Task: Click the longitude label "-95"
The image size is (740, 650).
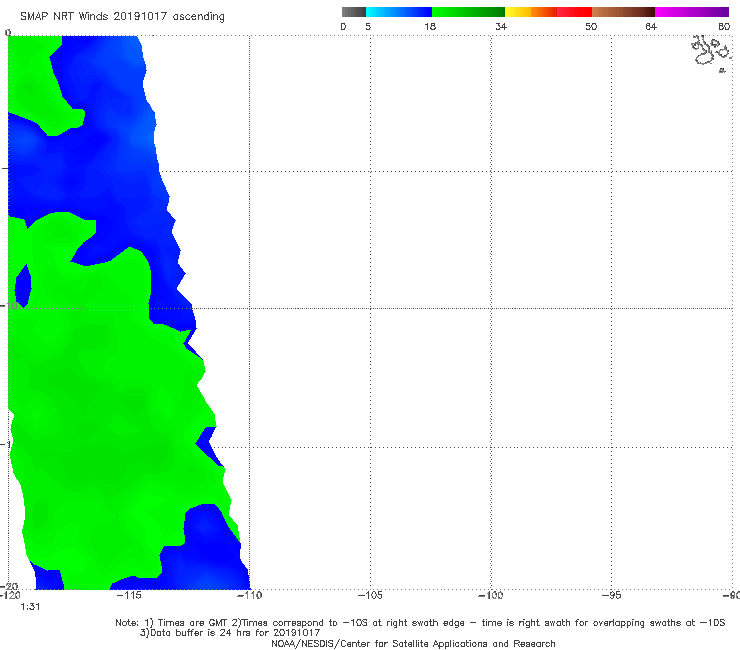Action: tap(612, 595)
